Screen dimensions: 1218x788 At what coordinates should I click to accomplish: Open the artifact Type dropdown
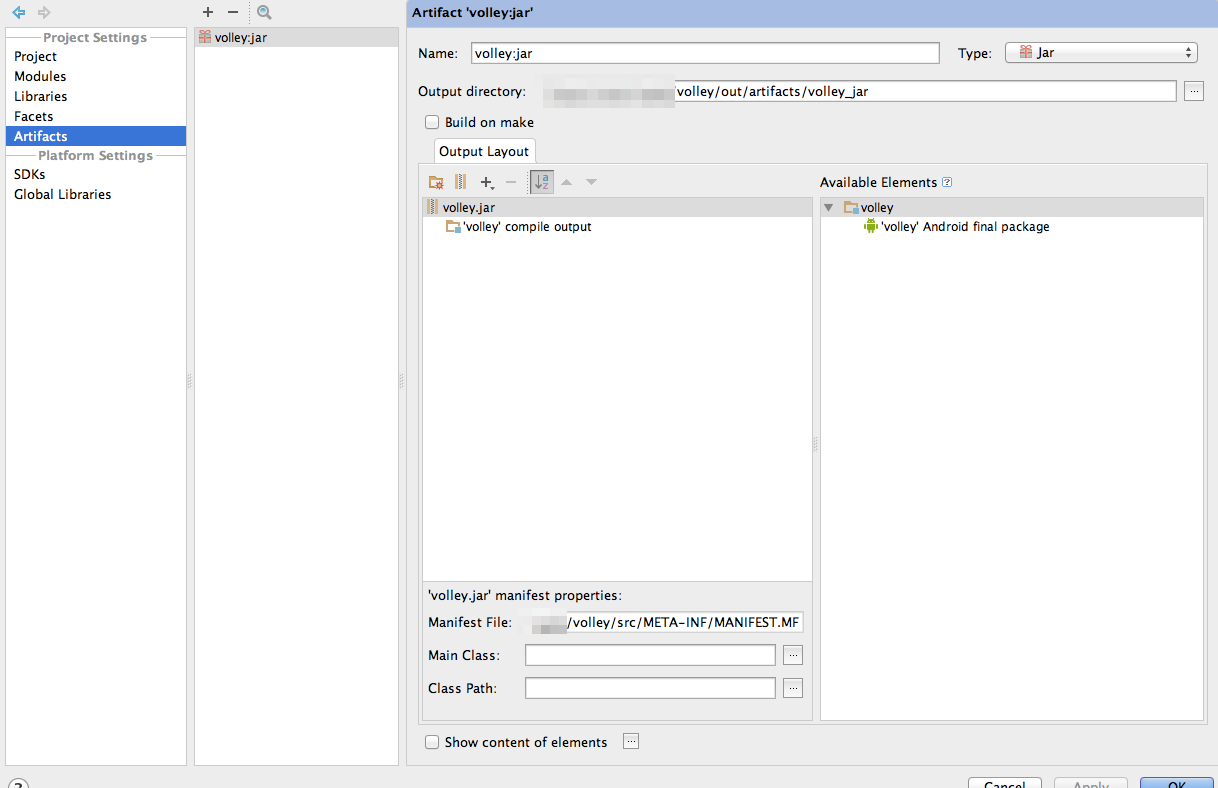[1100, 53]
